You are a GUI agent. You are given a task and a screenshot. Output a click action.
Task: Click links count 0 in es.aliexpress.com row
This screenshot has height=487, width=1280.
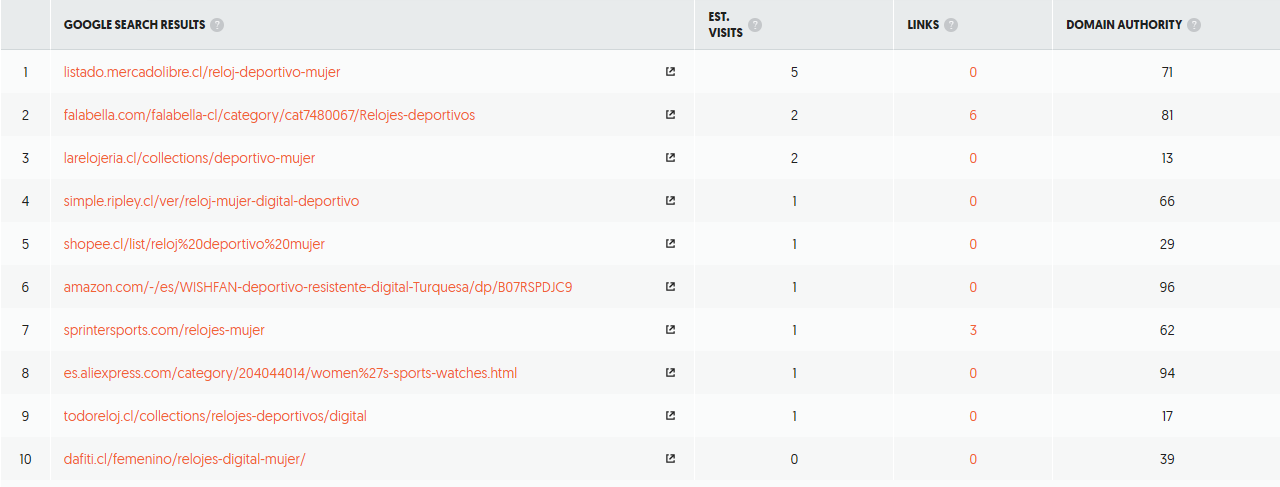[x=973, y=373]
